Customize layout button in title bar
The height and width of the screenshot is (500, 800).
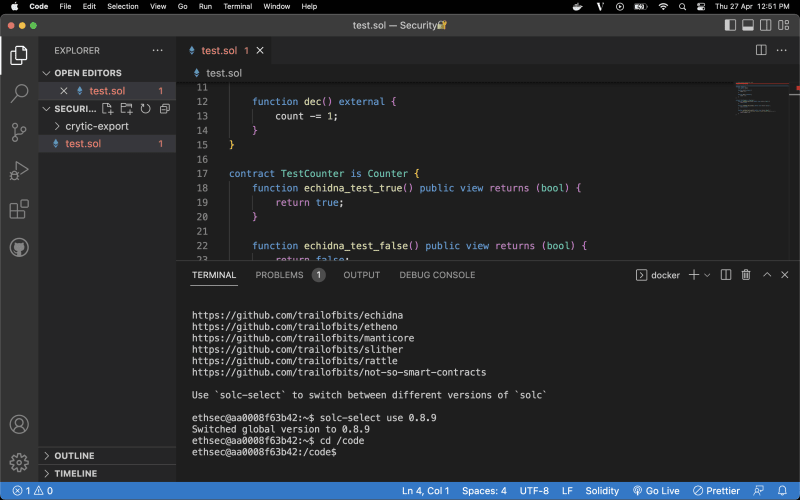point(784,25)
